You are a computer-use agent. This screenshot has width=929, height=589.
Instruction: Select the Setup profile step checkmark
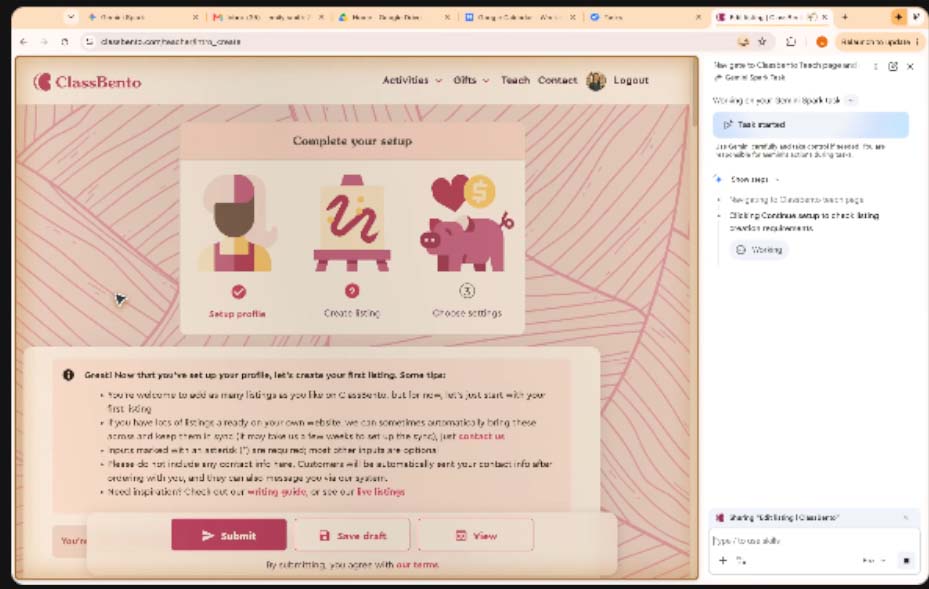pyautogui.click(x=238, y=292)
